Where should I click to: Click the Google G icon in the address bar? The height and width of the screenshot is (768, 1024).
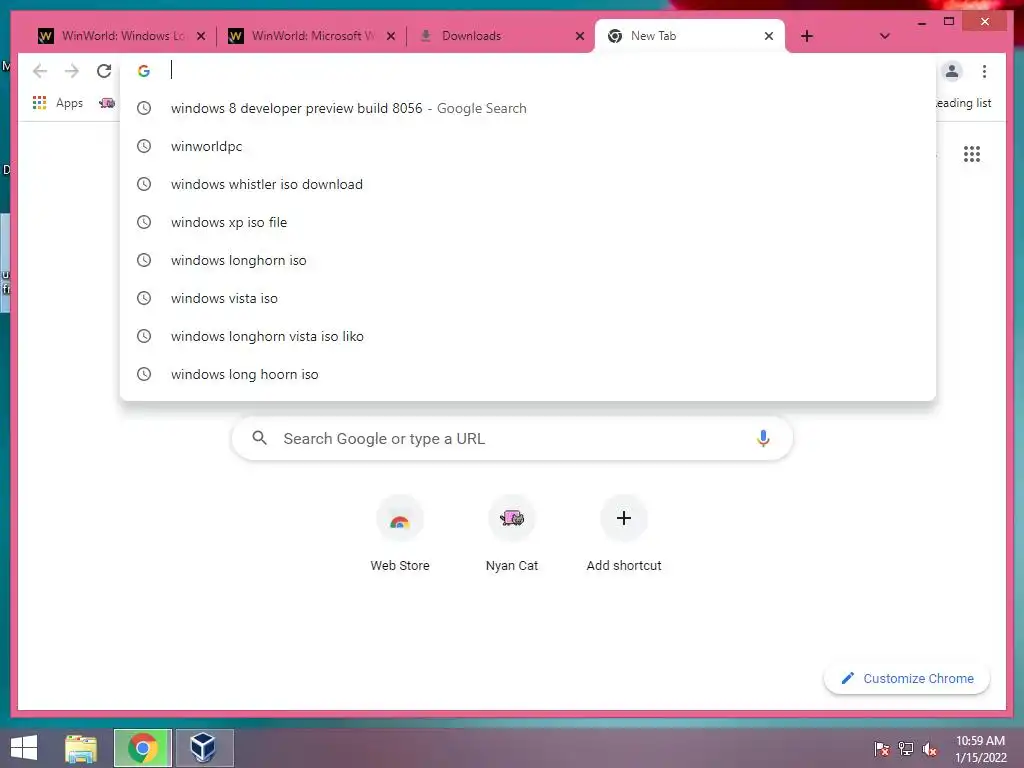coord(144,71)
